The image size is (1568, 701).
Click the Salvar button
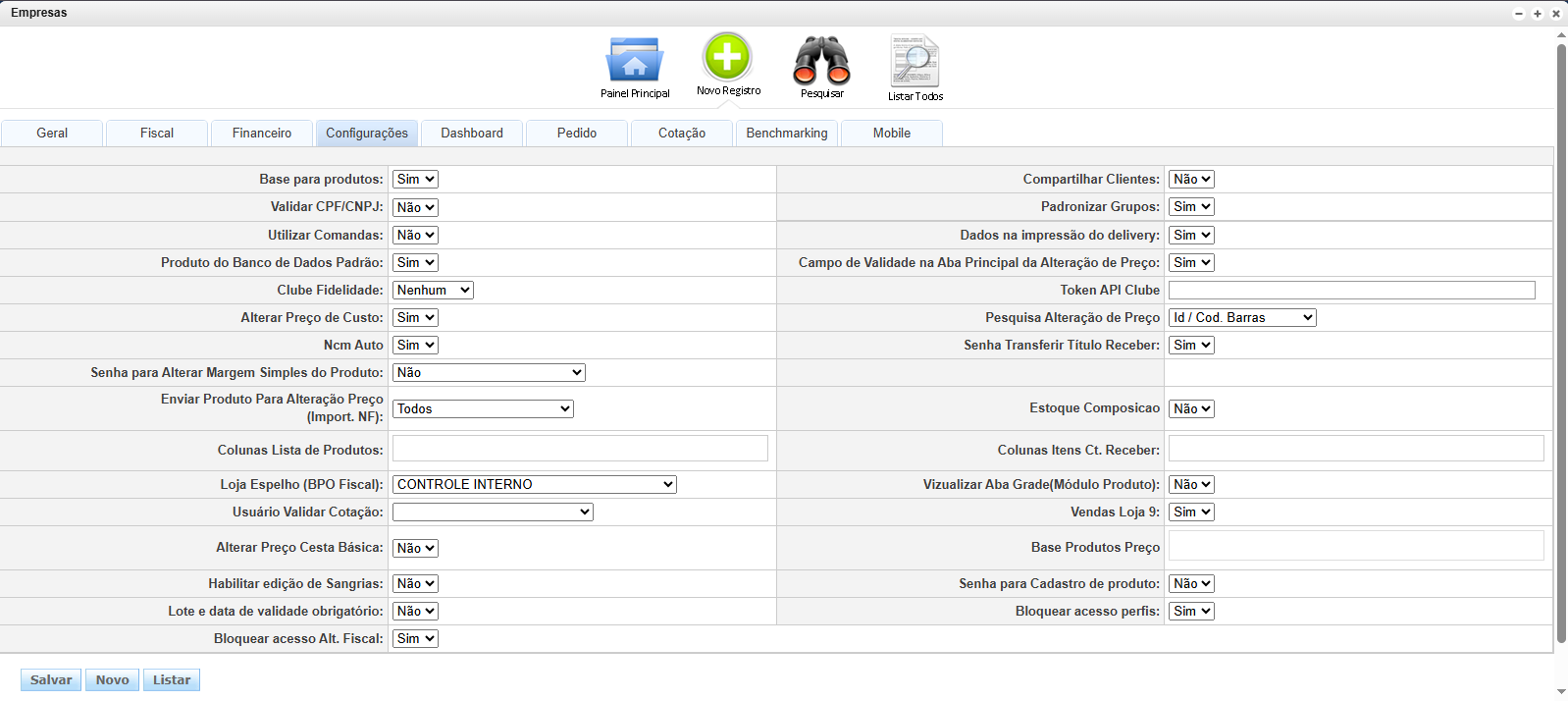(51, 680)
